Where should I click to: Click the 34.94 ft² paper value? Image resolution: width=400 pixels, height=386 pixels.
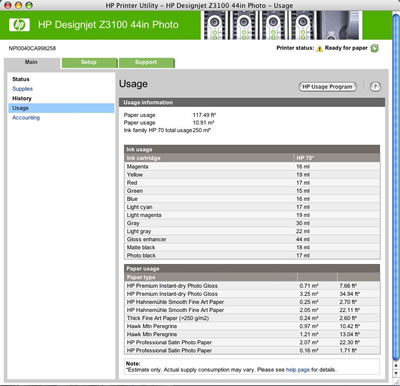pos(349,294)
